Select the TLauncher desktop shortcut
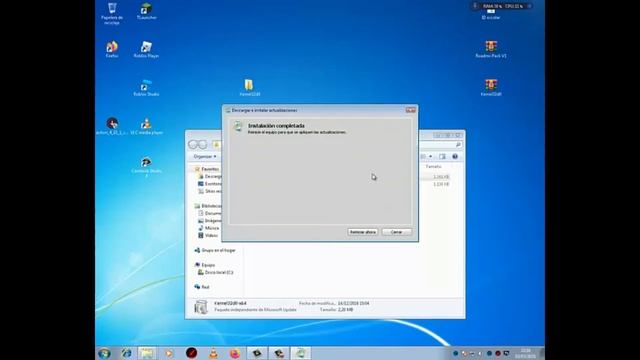This screenshot has width=640, height=360. [x=147, y=11]
